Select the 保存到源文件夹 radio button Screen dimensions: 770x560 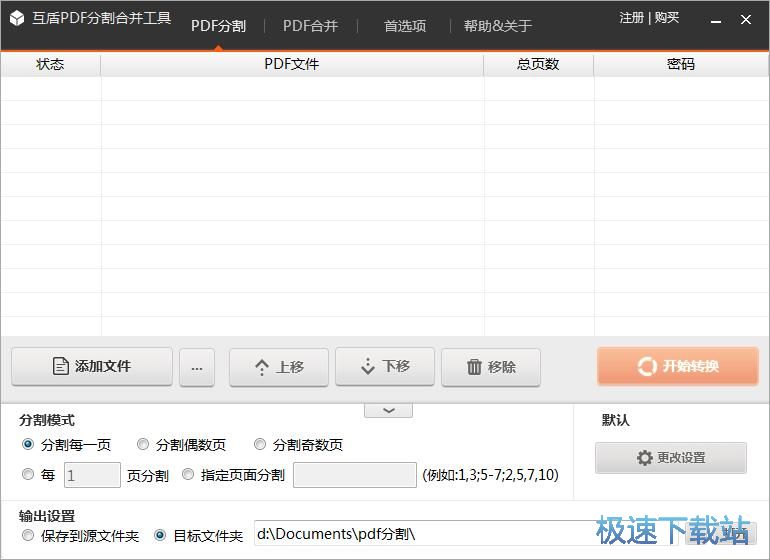coord(28,535)
